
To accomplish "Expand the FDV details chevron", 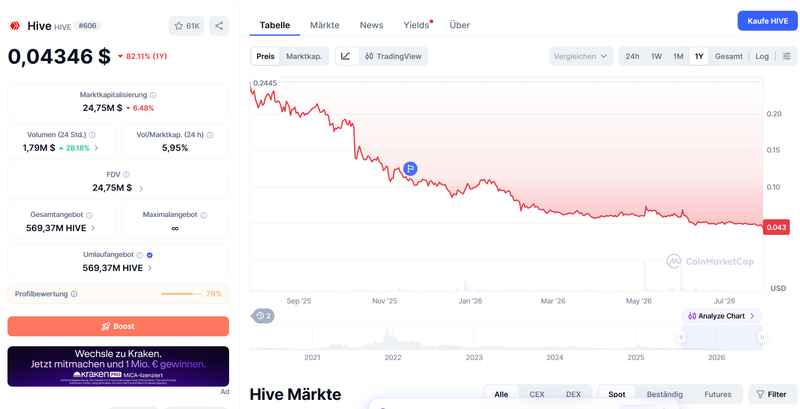I will pos(141,188).
